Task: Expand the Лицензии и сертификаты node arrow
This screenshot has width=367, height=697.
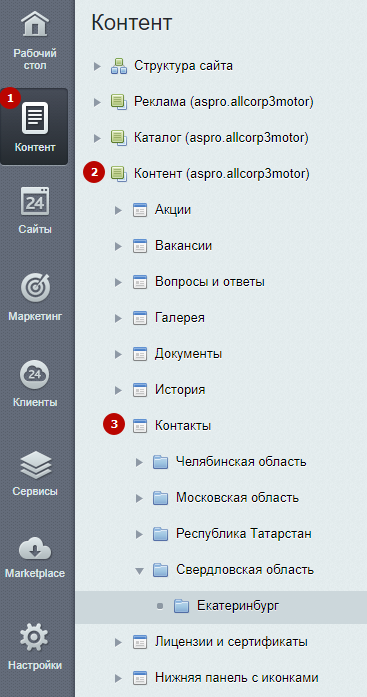Action: click(118, 642)
